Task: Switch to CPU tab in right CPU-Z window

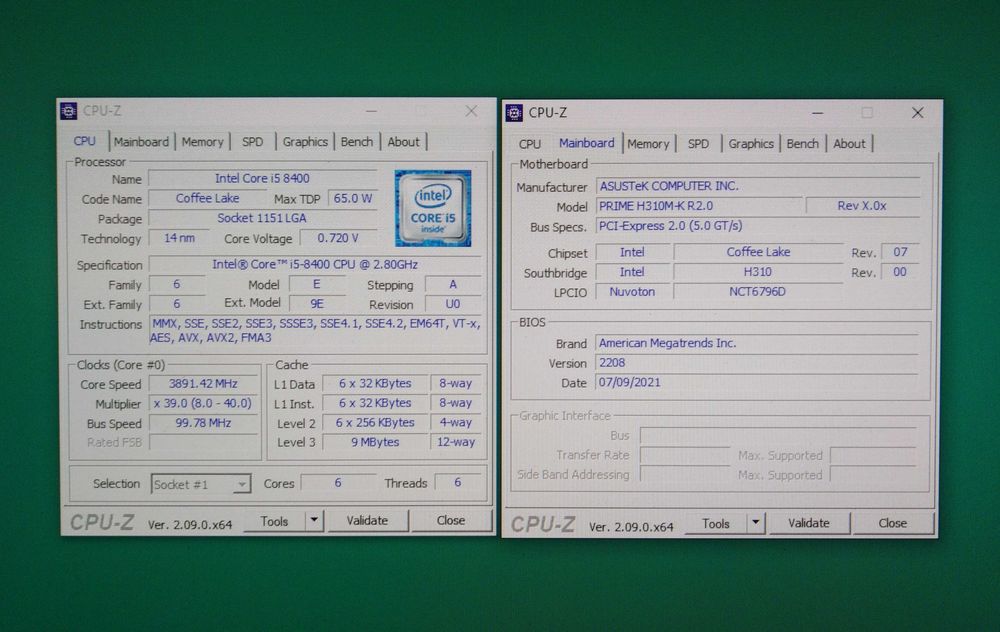Action: pyautogui.click(x=529, y=144)
